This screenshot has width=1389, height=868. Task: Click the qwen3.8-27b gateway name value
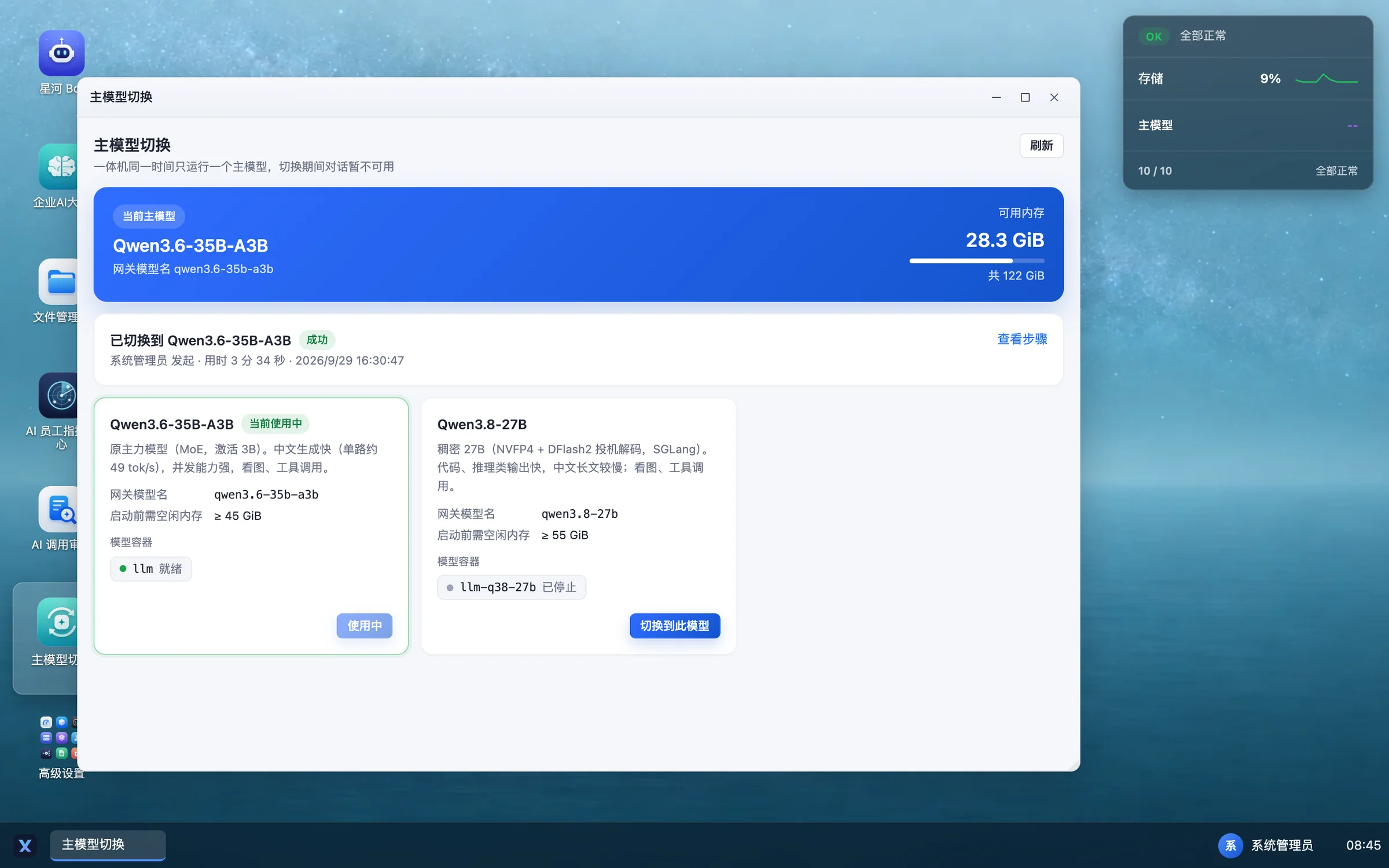579,514
